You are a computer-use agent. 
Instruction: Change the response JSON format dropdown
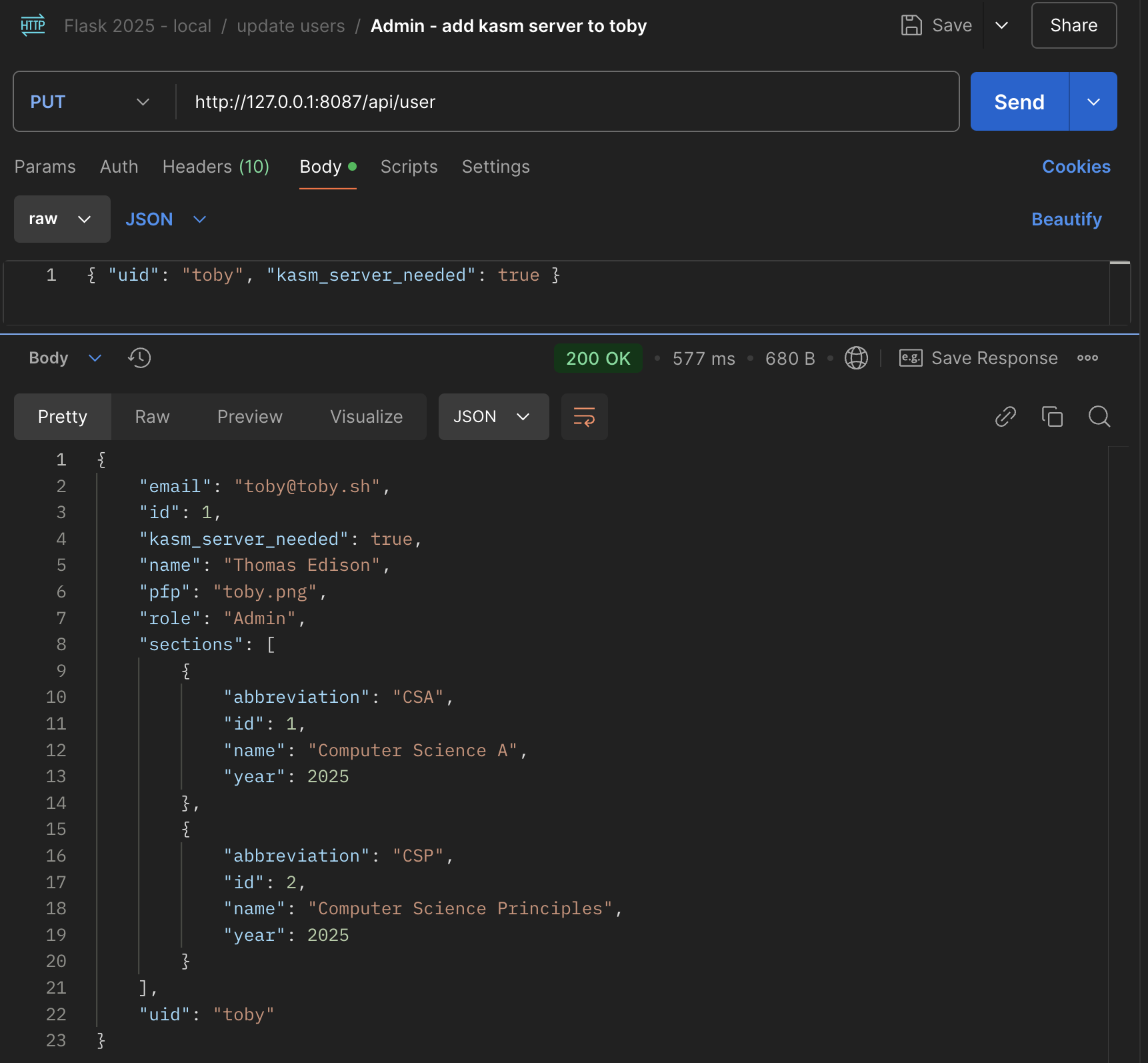click(x=493, y=417)
